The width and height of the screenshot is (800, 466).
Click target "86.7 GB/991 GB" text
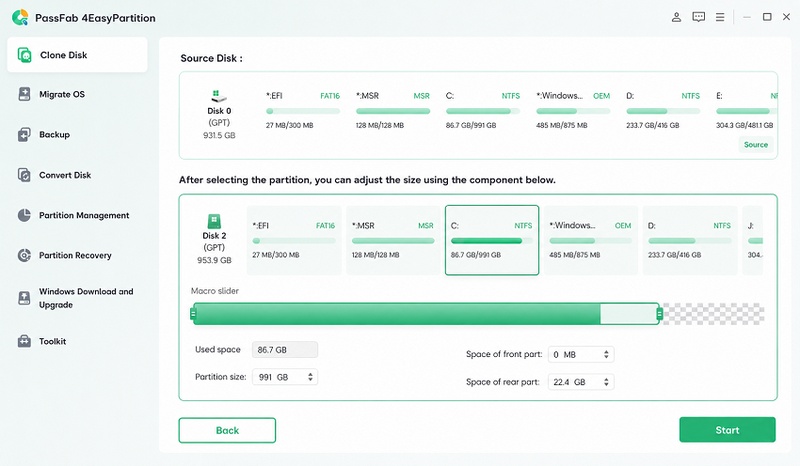pos(476,255)
